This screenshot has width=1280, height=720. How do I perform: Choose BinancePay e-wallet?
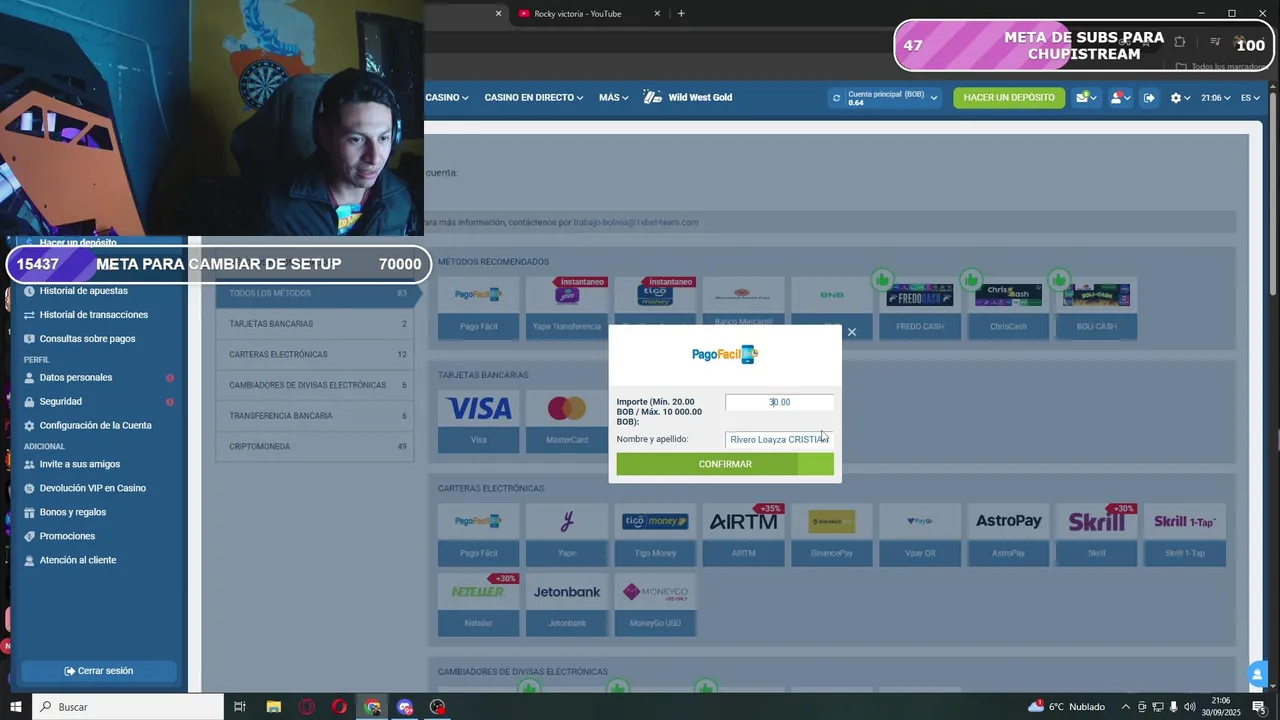[832, 535]
